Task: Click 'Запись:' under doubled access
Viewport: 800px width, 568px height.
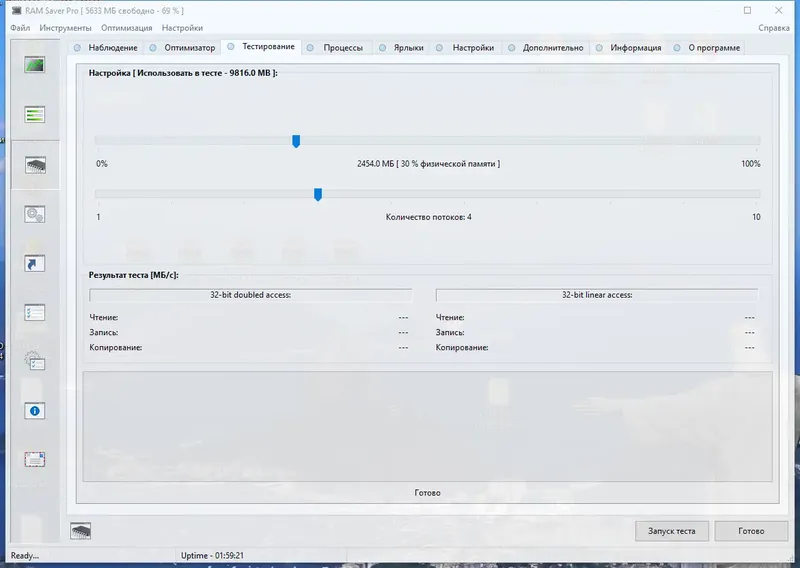Action: [104, 332]
